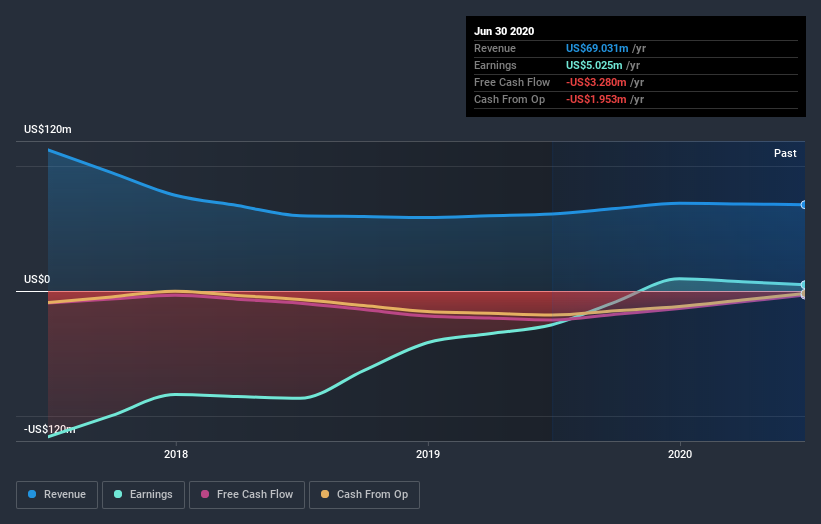Click the -US$1.953m cash from op value
This screenshot has height=524, width=821.
coord(596,99)
